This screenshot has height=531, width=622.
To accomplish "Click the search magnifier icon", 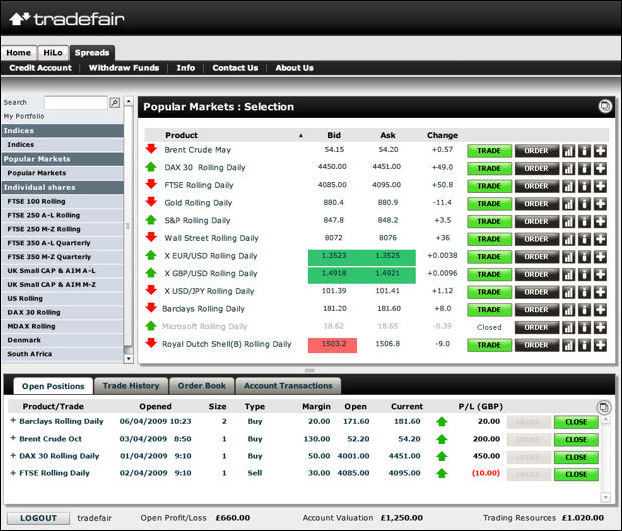I will click(115, 102).
